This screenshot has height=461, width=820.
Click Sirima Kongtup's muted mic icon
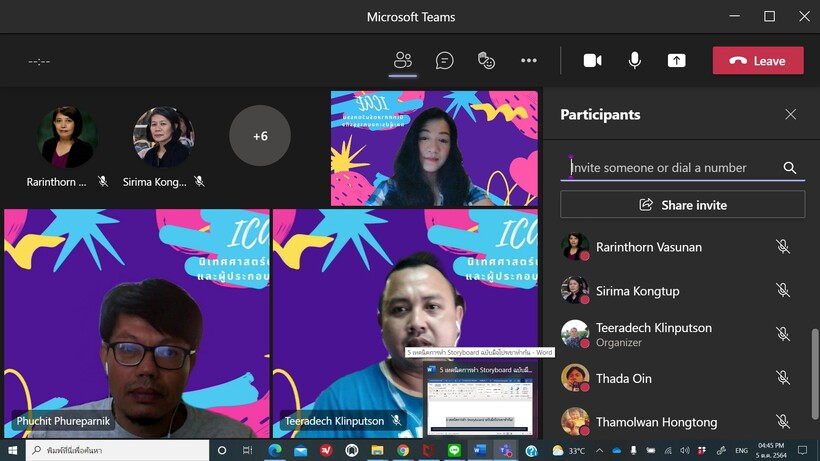click(x=783, y=291)
